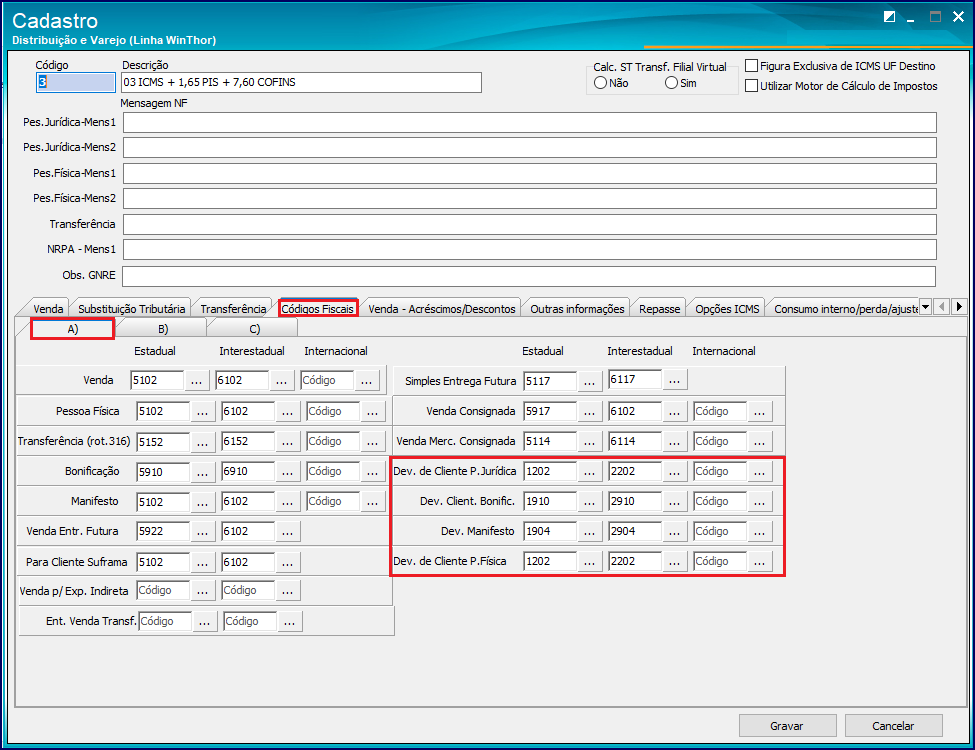Open lookup for Venda Estadual code 5102
This screenshot has width=975, height=750.
coord(196,381)
